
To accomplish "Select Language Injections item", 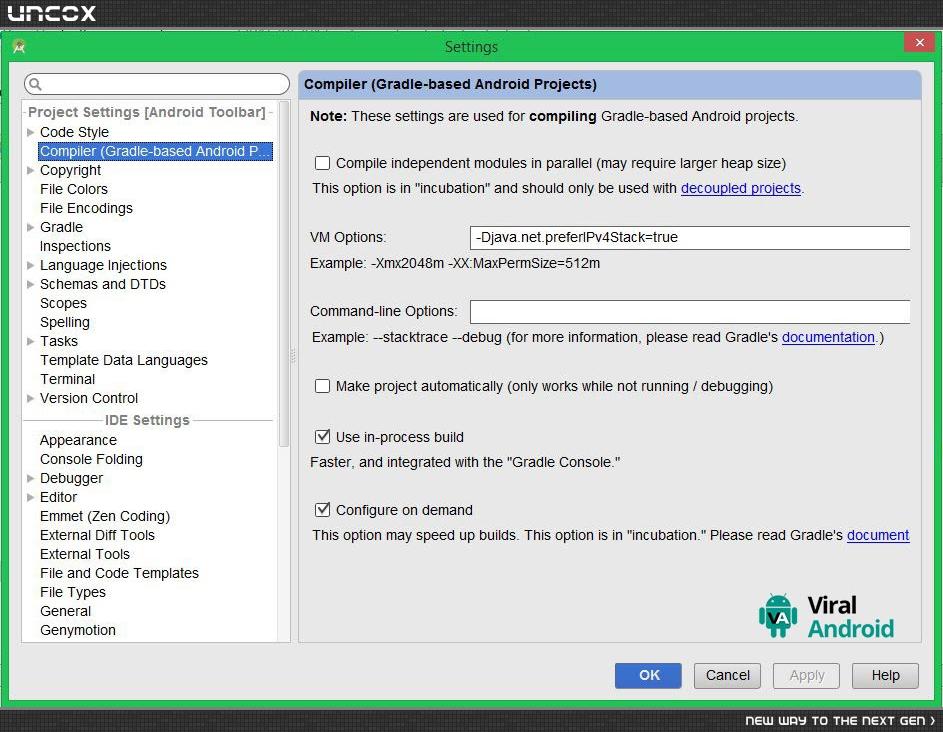I will [x=103, y=265].
